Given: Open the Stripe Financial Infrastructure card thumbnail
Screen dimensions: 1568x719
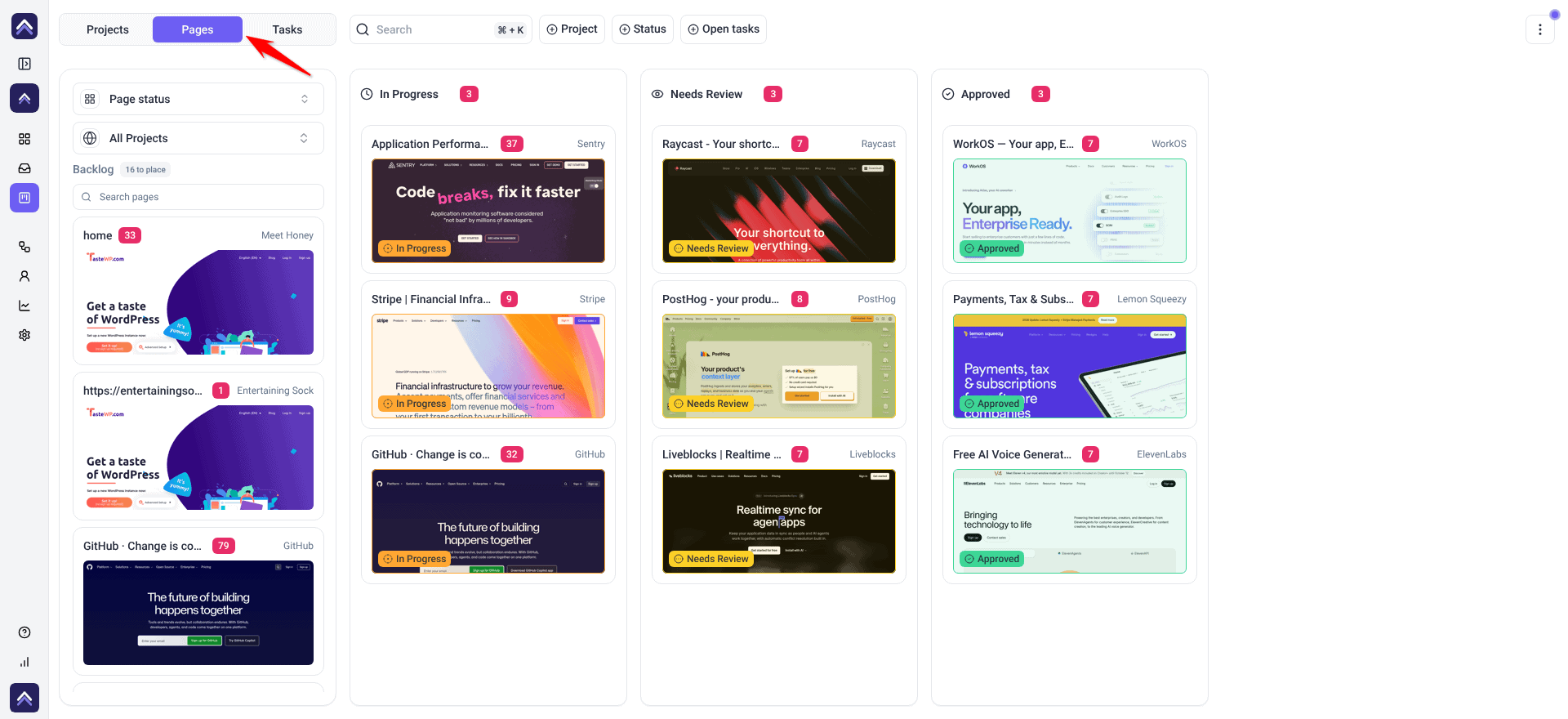Looking at the screenshot, I should point(488,366).
